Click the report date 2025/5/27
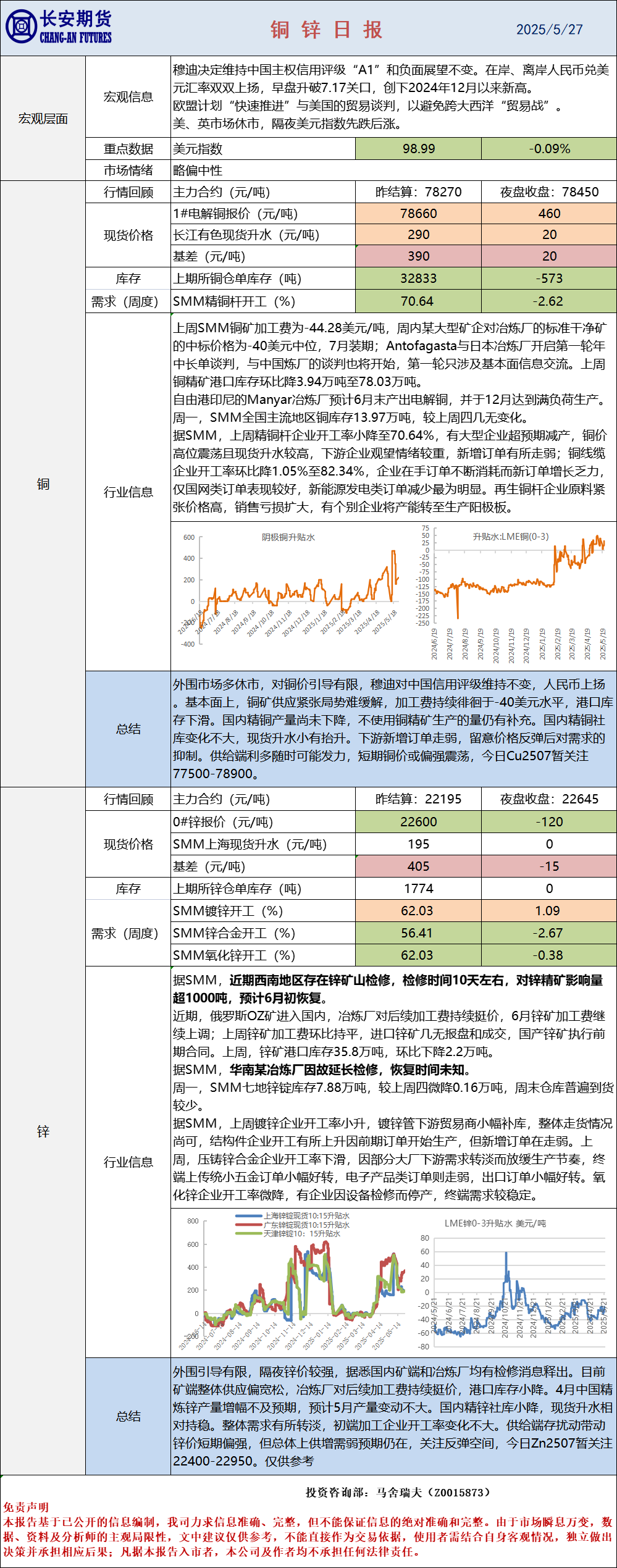The image size is (617, 1568). click(x=550, y=30)
